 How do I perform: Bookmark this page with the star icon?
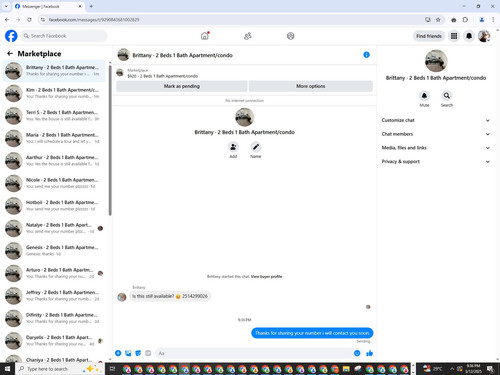coord(438,20)
